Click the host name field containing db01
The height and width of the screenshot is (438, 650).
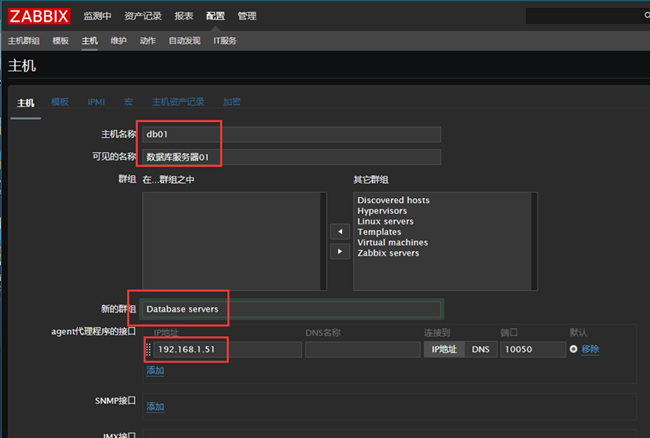click(291, 134)
